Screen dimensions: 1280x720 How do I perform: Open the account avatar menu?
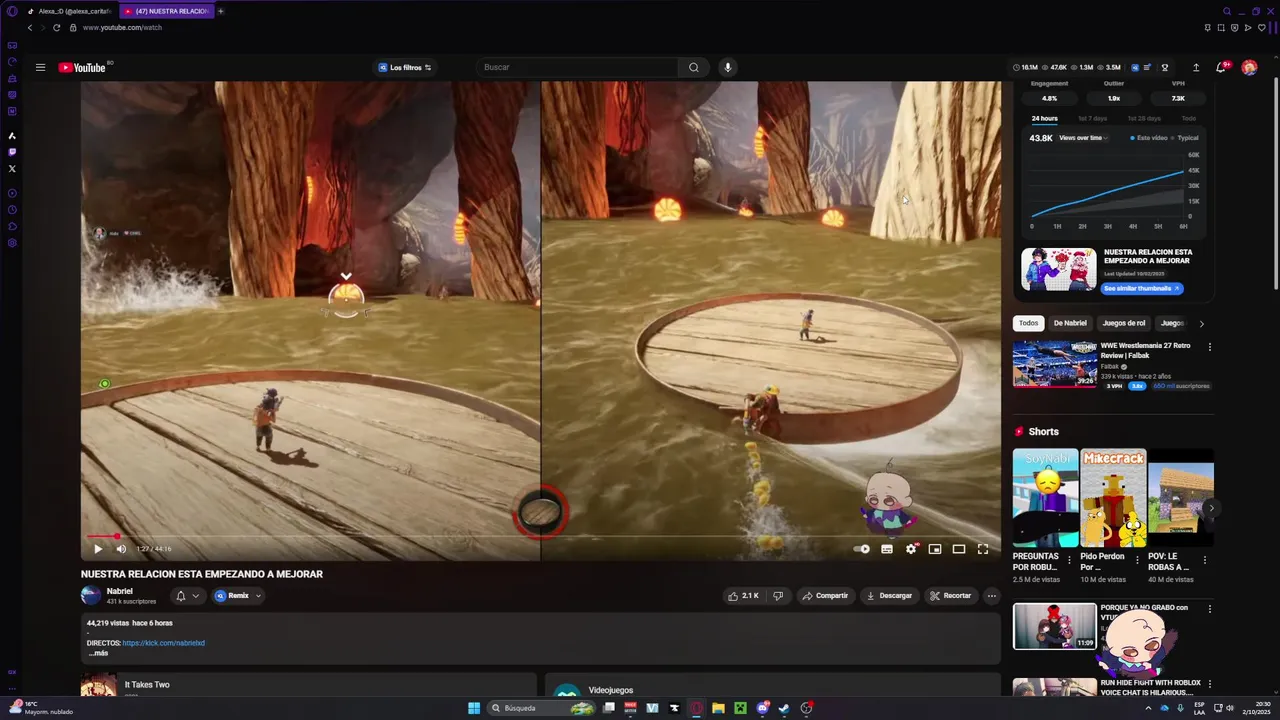pos(1249,68)
